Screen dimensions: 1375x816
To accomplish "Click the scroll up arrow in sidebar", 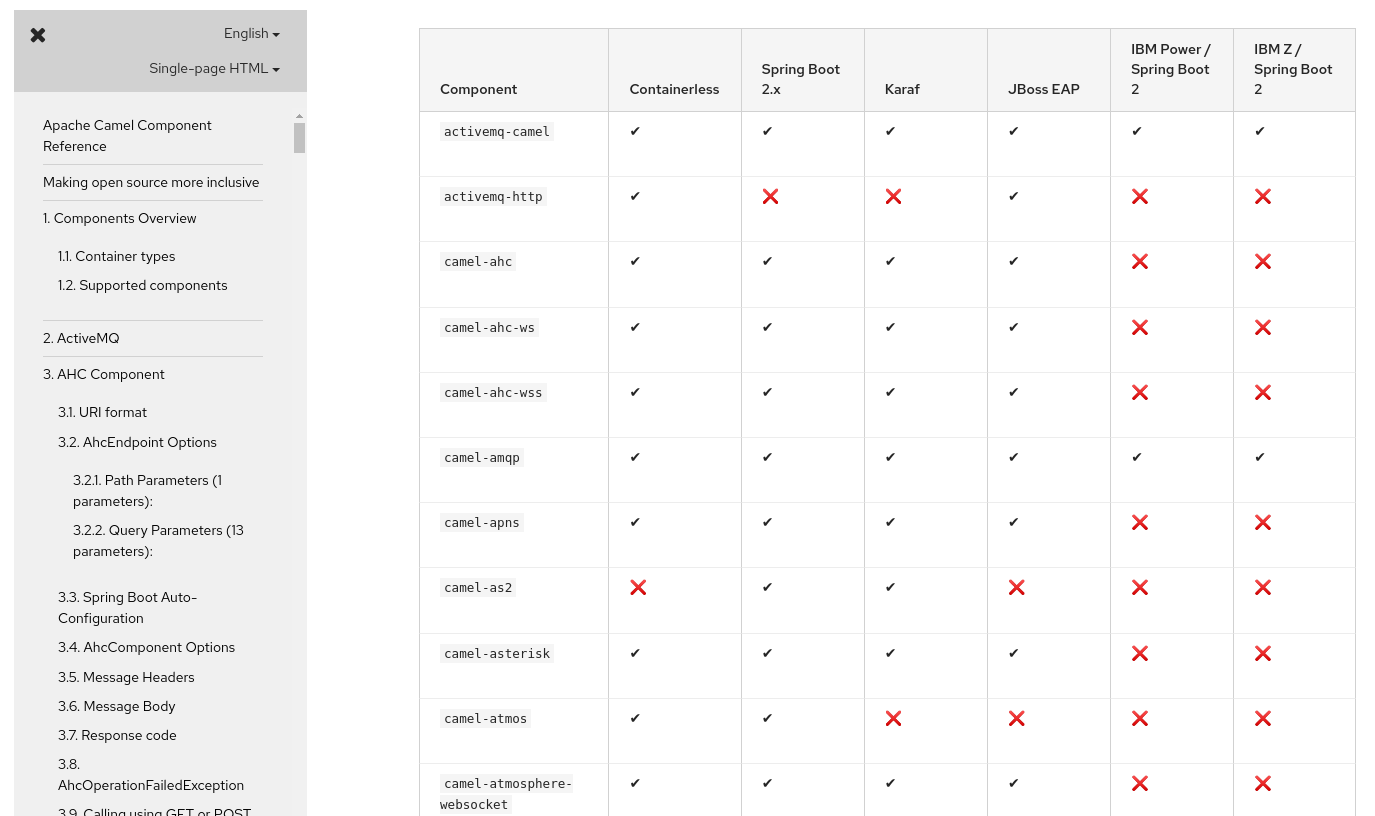I will 300,117.
